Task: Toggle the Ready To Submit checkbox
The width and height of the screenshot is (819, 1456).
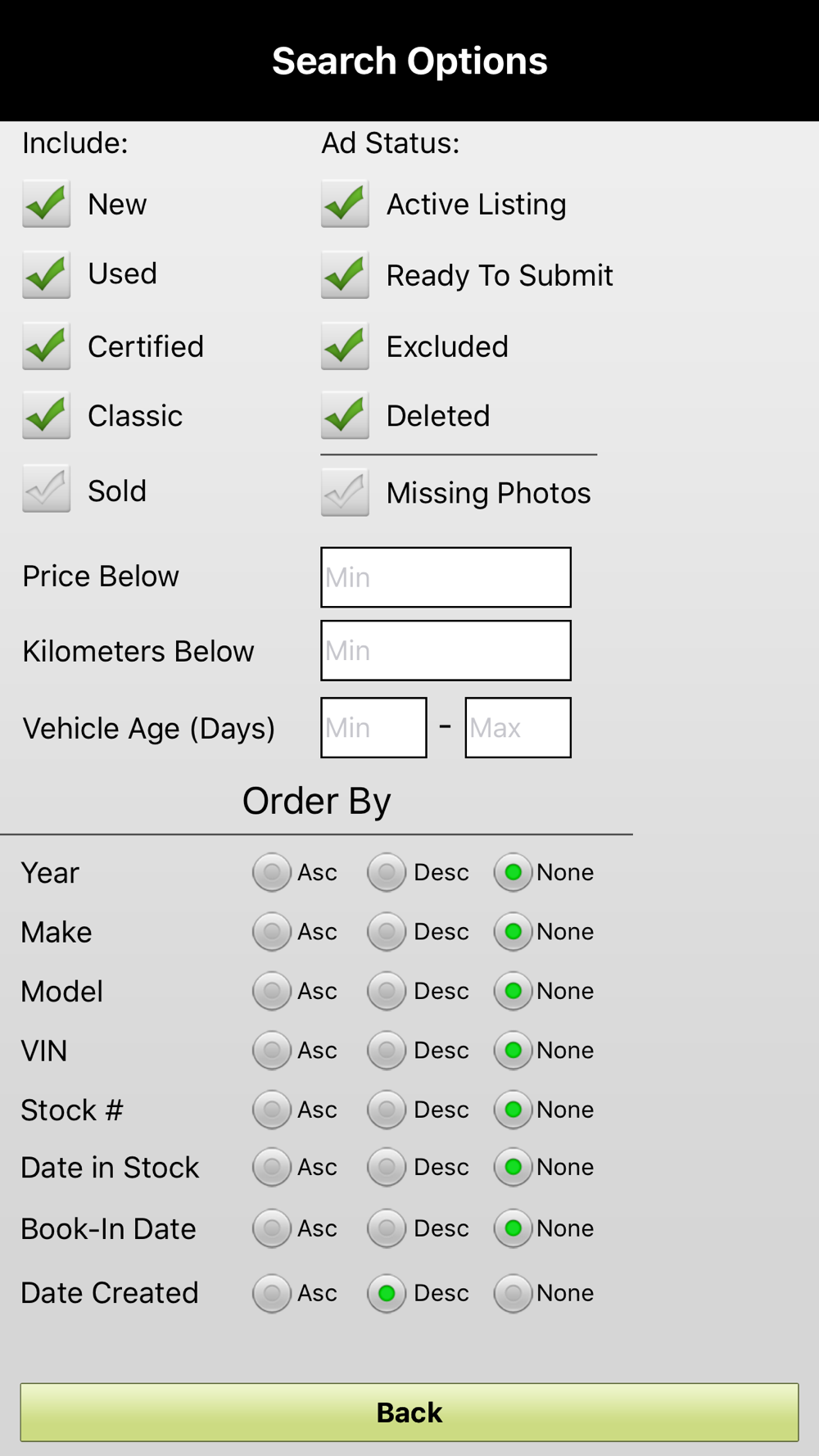Action: click(345, 274)
